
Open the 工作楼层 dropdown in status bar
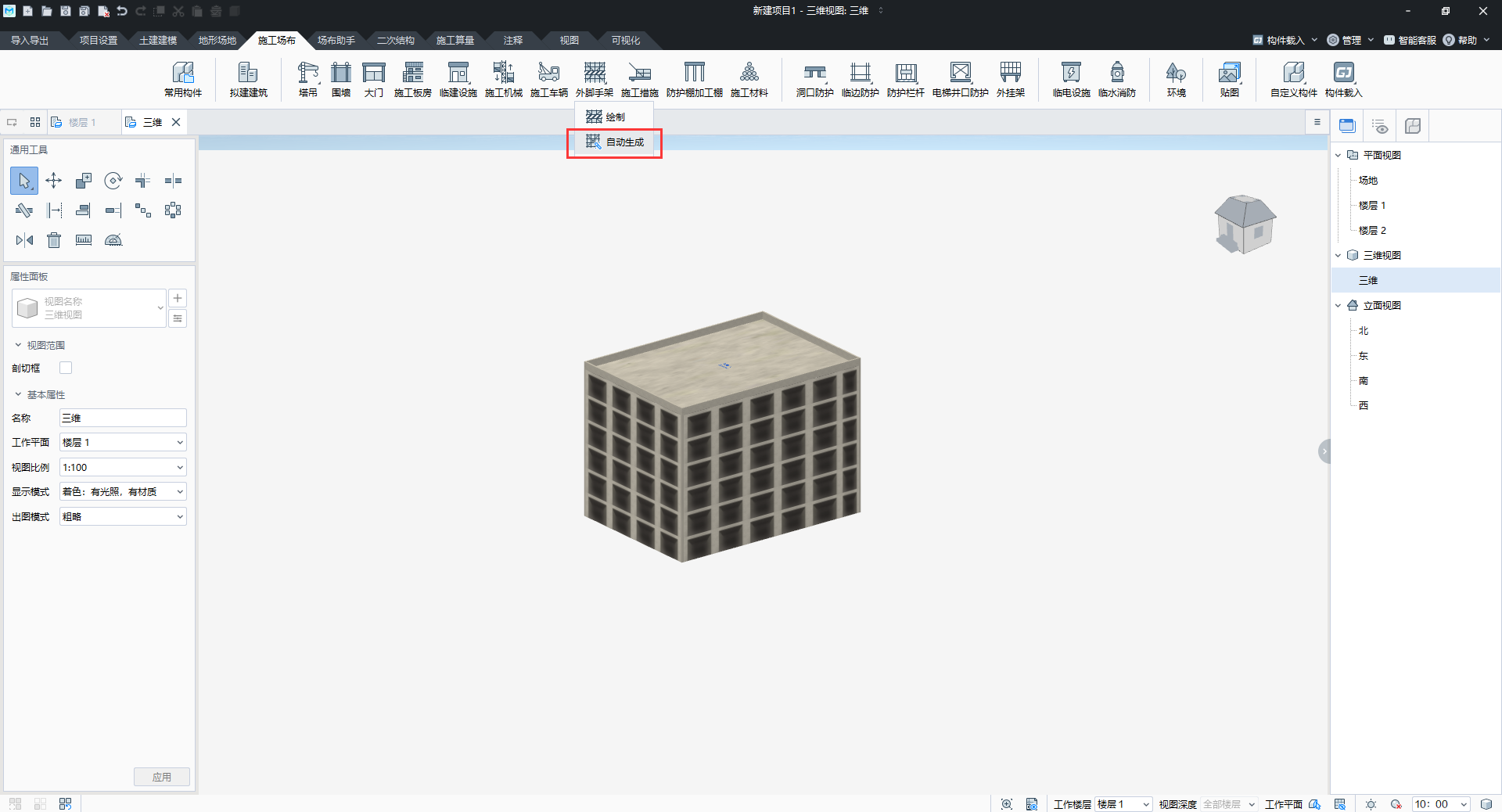[x=1123, y=804]
